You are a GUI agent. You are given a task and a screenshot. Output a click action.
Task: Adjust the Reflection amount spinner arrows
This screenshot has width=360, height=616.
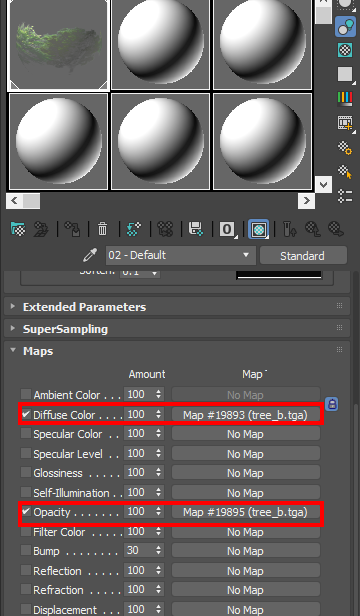coord(158,570)
